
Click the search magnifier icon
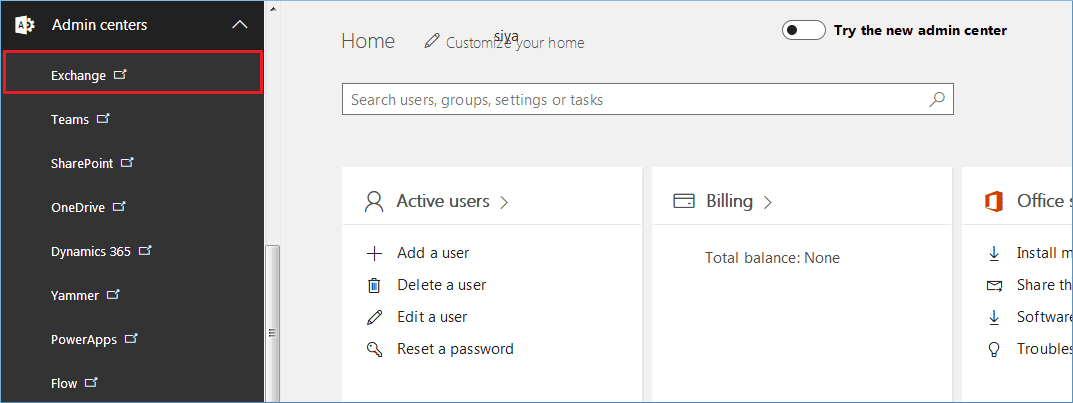(x=937, y=100)
